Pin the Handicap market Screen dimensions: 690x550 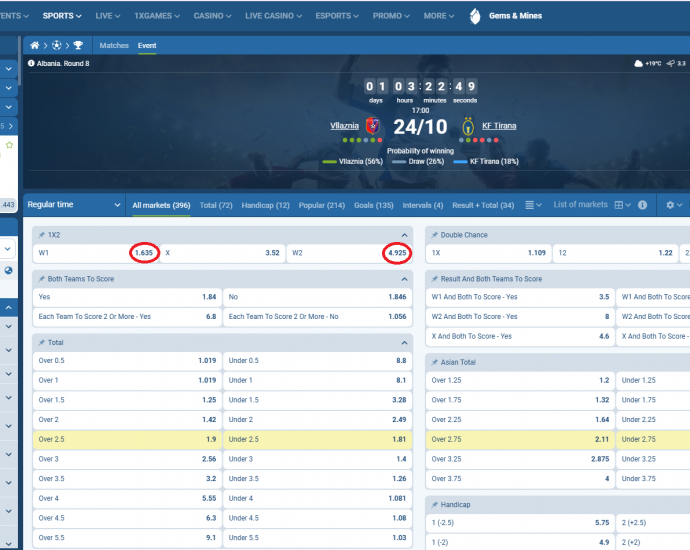pos(435,505)
